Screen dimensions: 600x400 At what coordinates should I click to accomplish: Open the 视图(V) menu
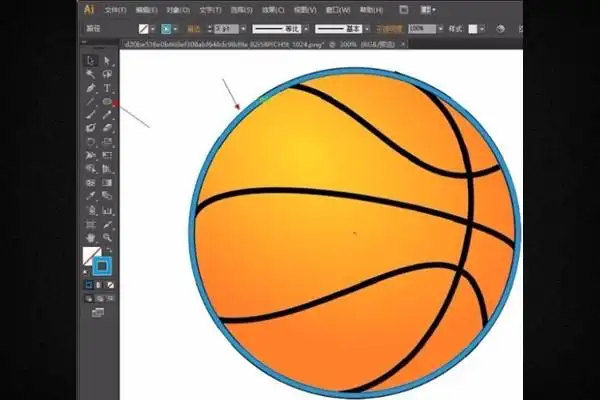coord(305,10)
